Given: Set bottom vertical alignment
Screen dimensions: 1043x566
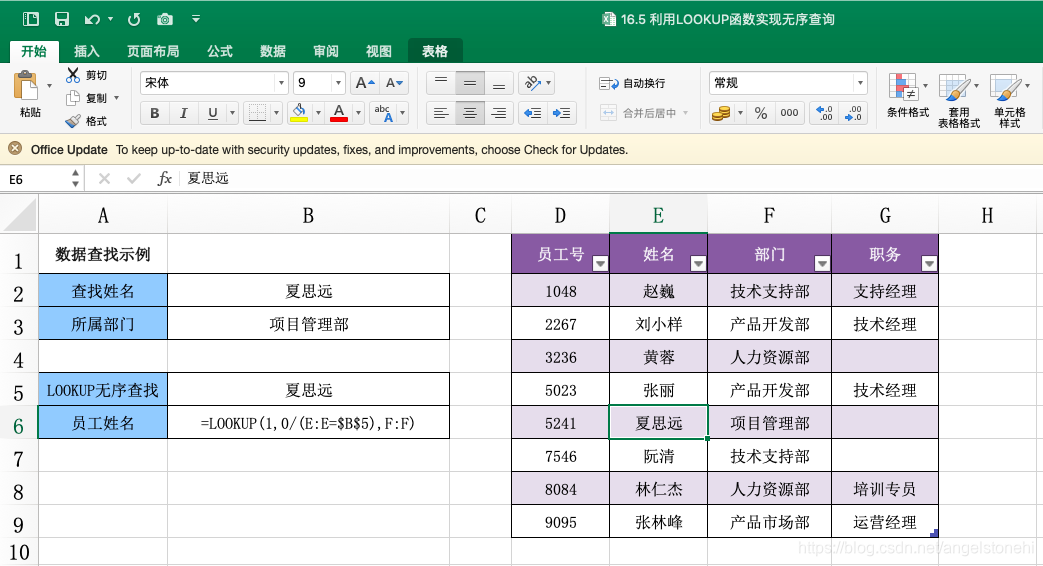Looking at the screenshot, I should pyautogui.click(x=499, y=82).
